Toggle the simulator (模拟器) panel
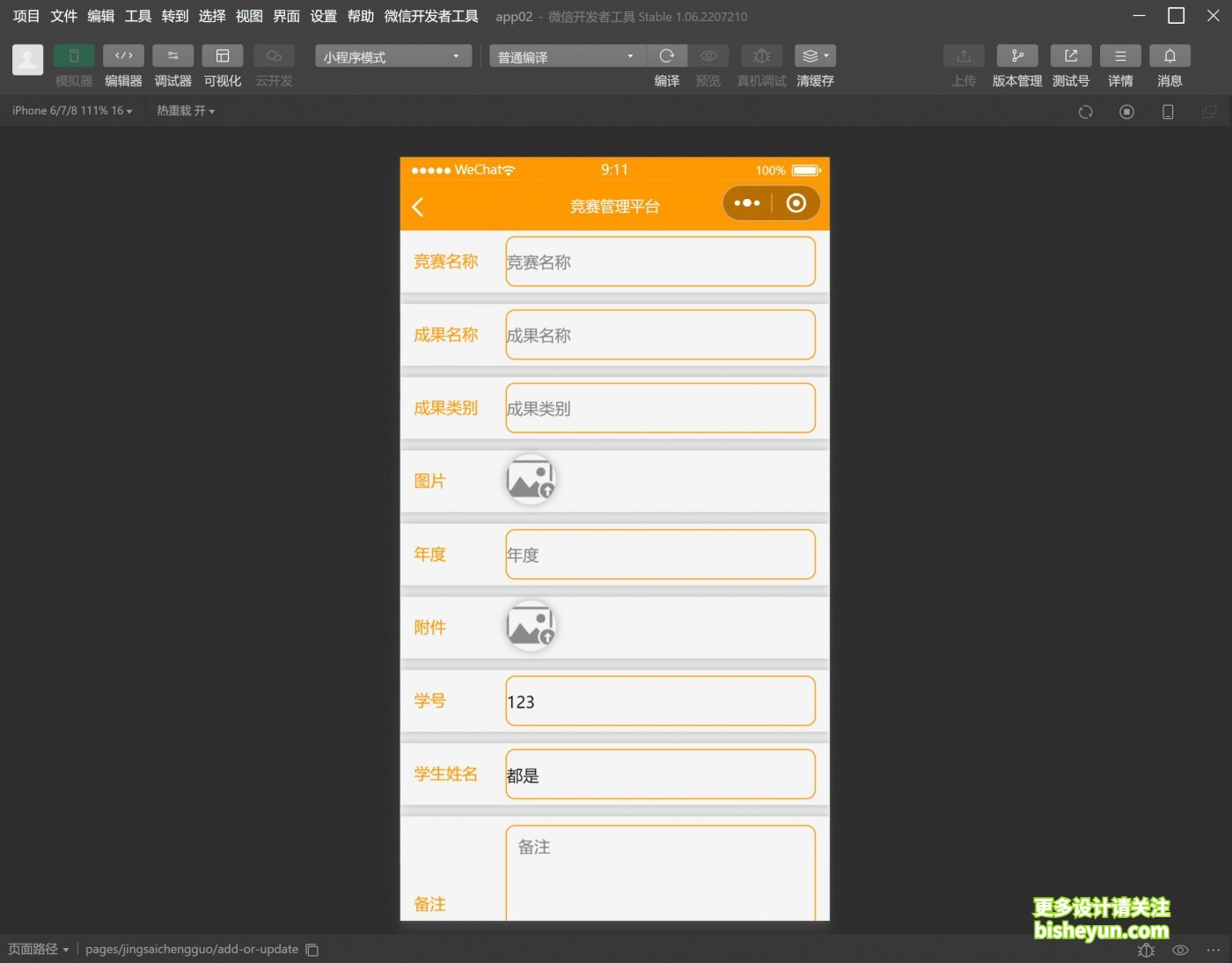Image resolution: width=1232 pixels, height=963 pixels. point(74,56)
